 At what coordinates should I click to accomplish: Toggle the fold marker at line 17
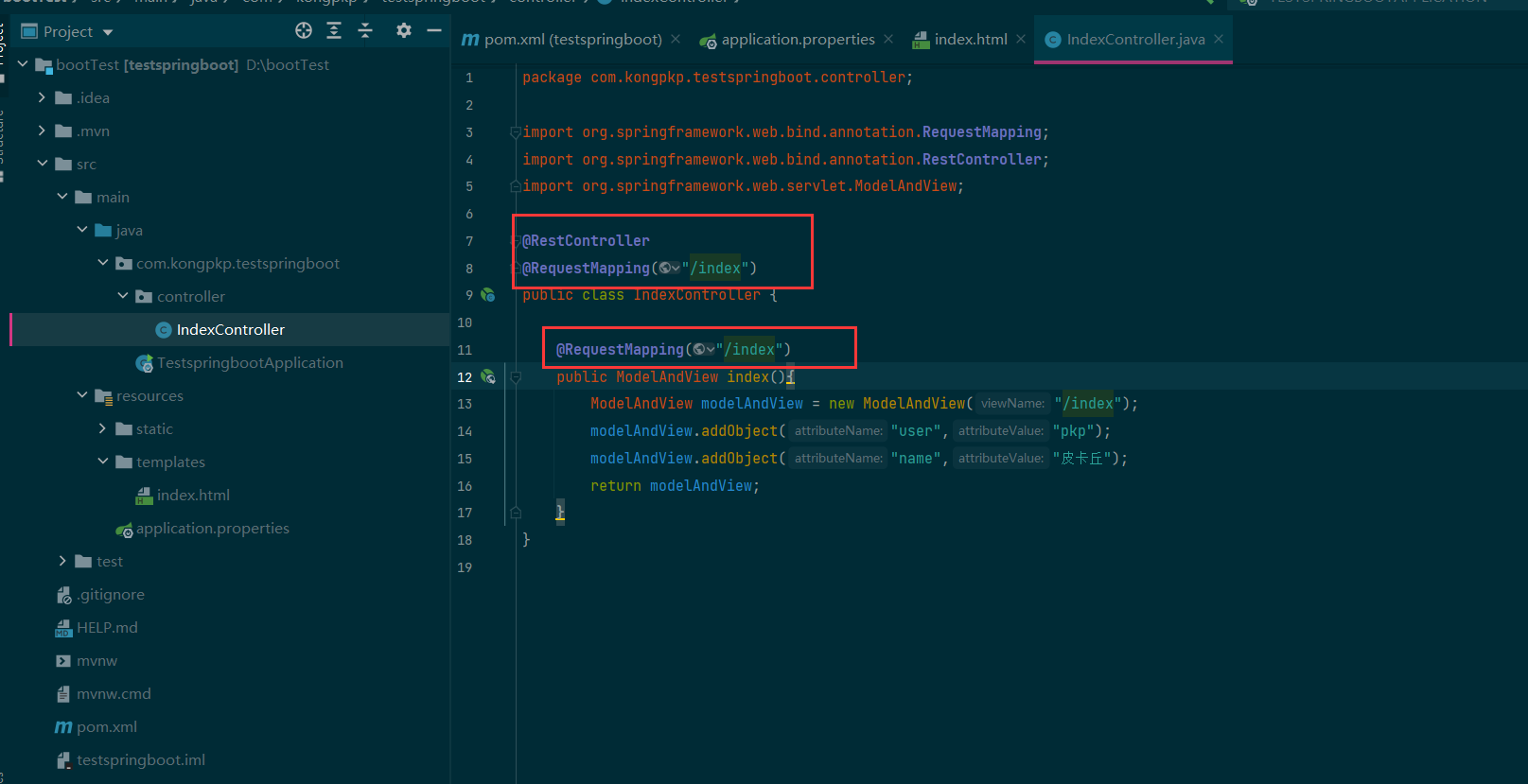tap(516, 513)
